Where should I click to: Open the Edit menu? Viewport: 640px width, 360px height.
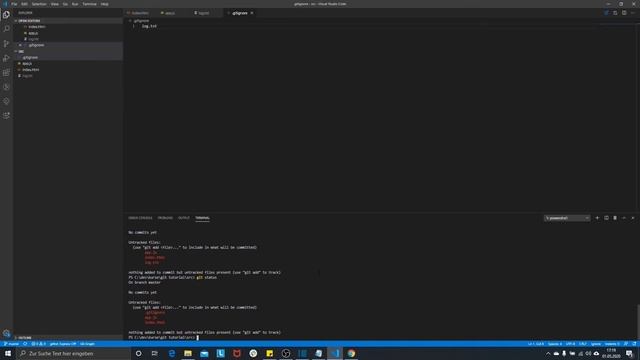click(24, 4)
